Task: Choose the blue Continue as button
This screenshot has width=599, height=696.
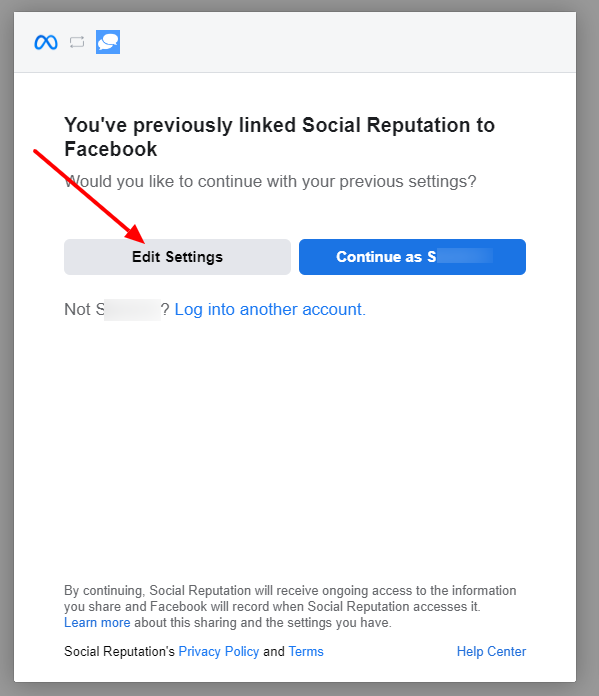Action: coord(412,257)
